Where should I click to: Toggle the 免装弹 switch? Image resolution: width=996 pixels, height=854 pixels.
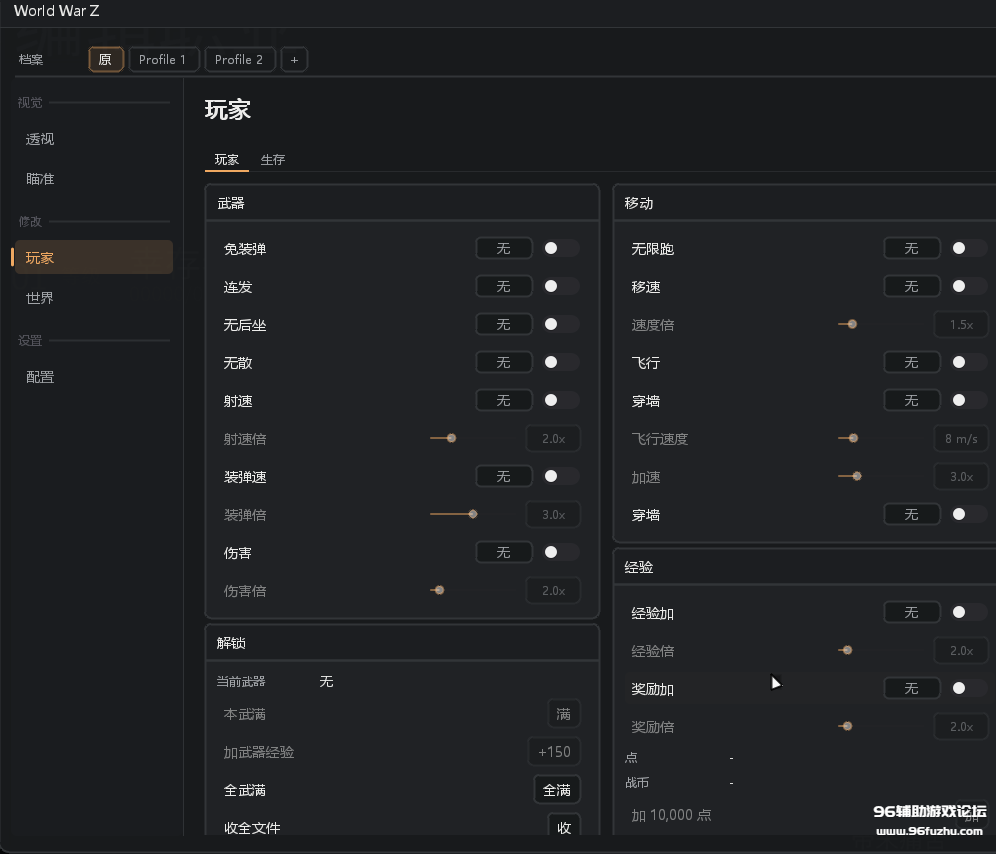[x=560, y=248]
